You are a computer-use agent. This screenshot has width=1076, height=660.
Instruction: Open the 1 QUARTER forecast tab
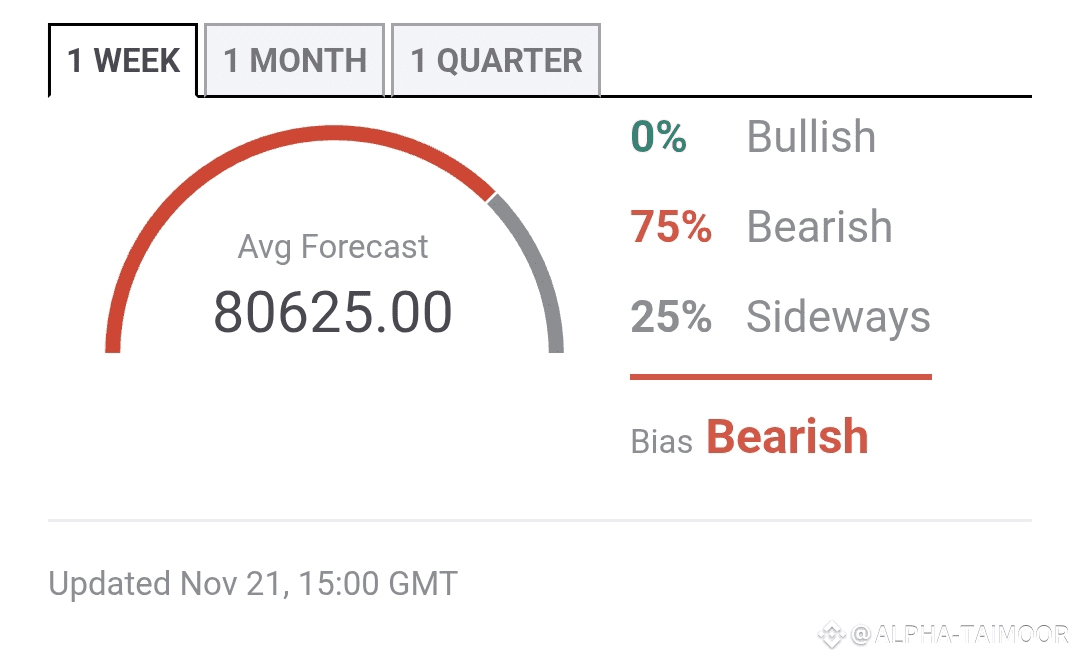click(x=496, y=60)
